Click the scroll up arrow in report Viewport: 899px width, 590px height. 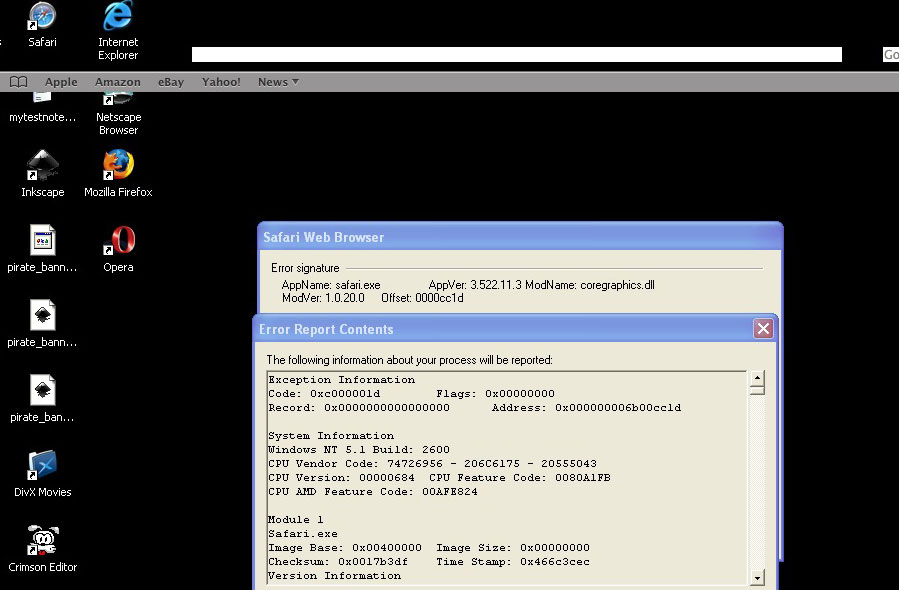pyautogui.click(x=757, y=378)
